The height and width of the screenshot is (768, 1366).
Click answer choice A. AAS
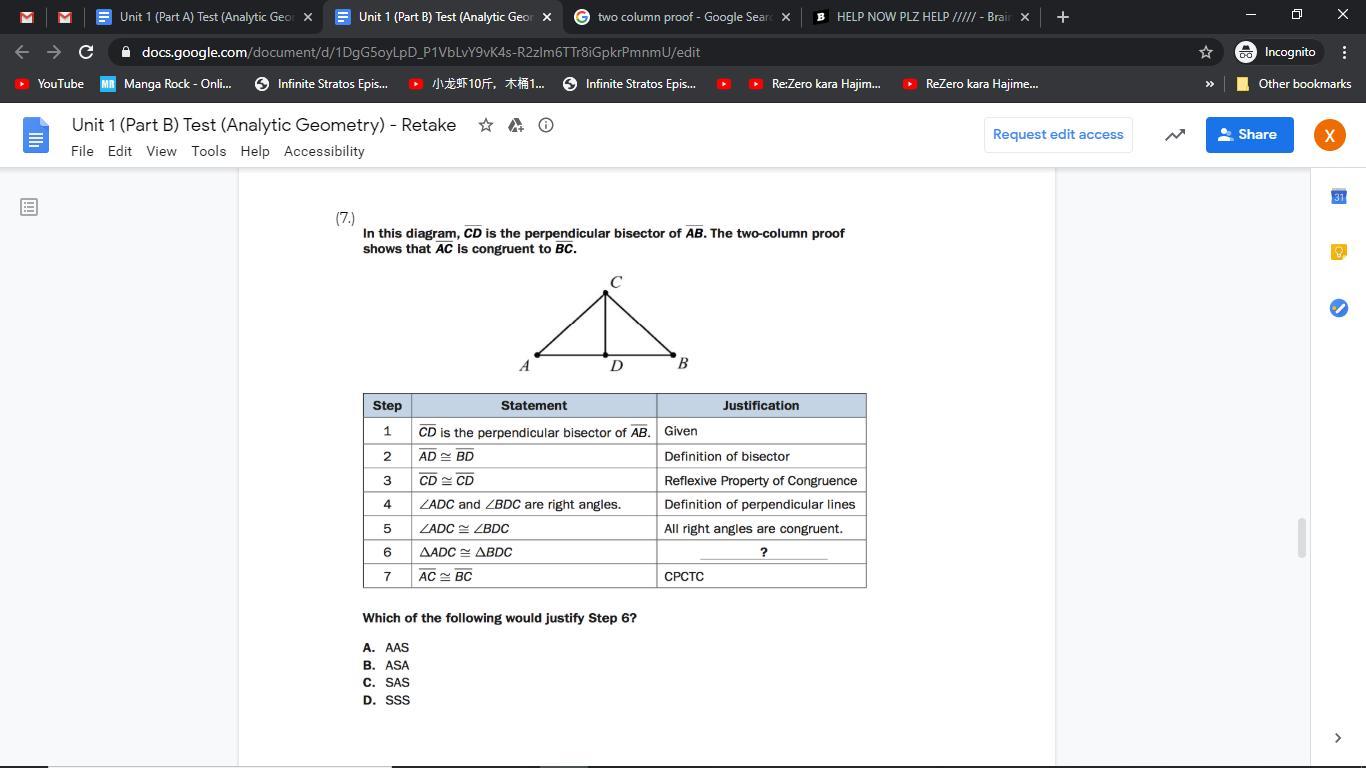pos(386,648)
